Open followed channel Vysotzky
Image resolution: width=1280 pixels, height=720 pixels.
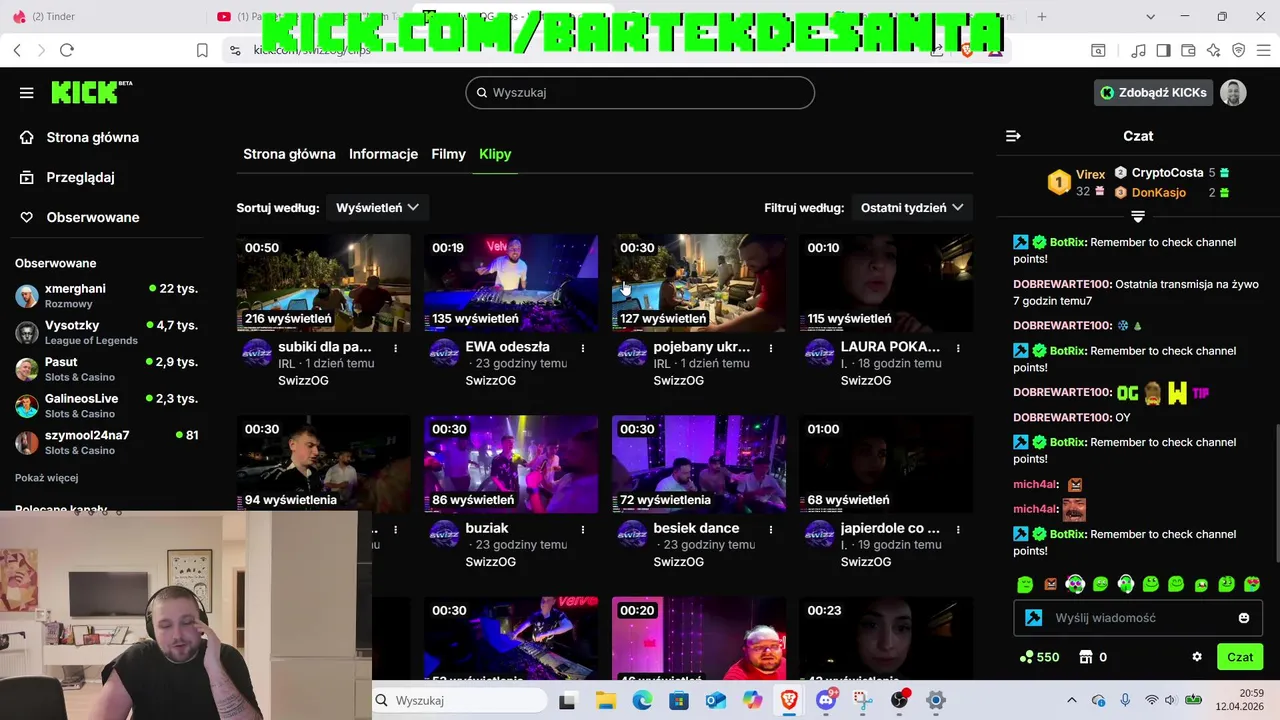pyautogui.click(x=106, y=332)
